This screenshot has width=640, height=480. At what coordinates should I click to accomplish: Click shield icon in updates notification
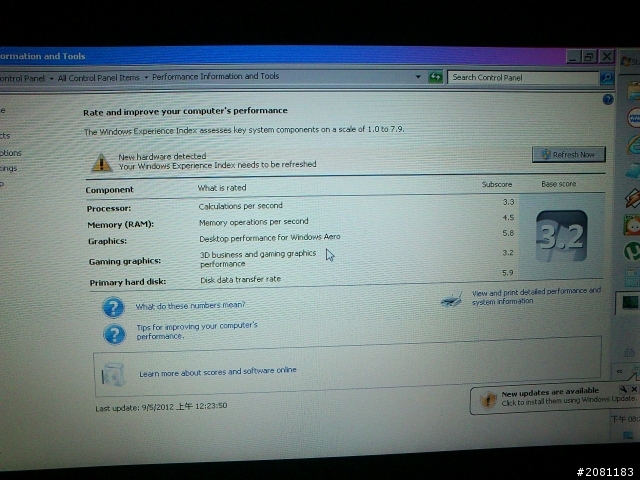point(488,400)
